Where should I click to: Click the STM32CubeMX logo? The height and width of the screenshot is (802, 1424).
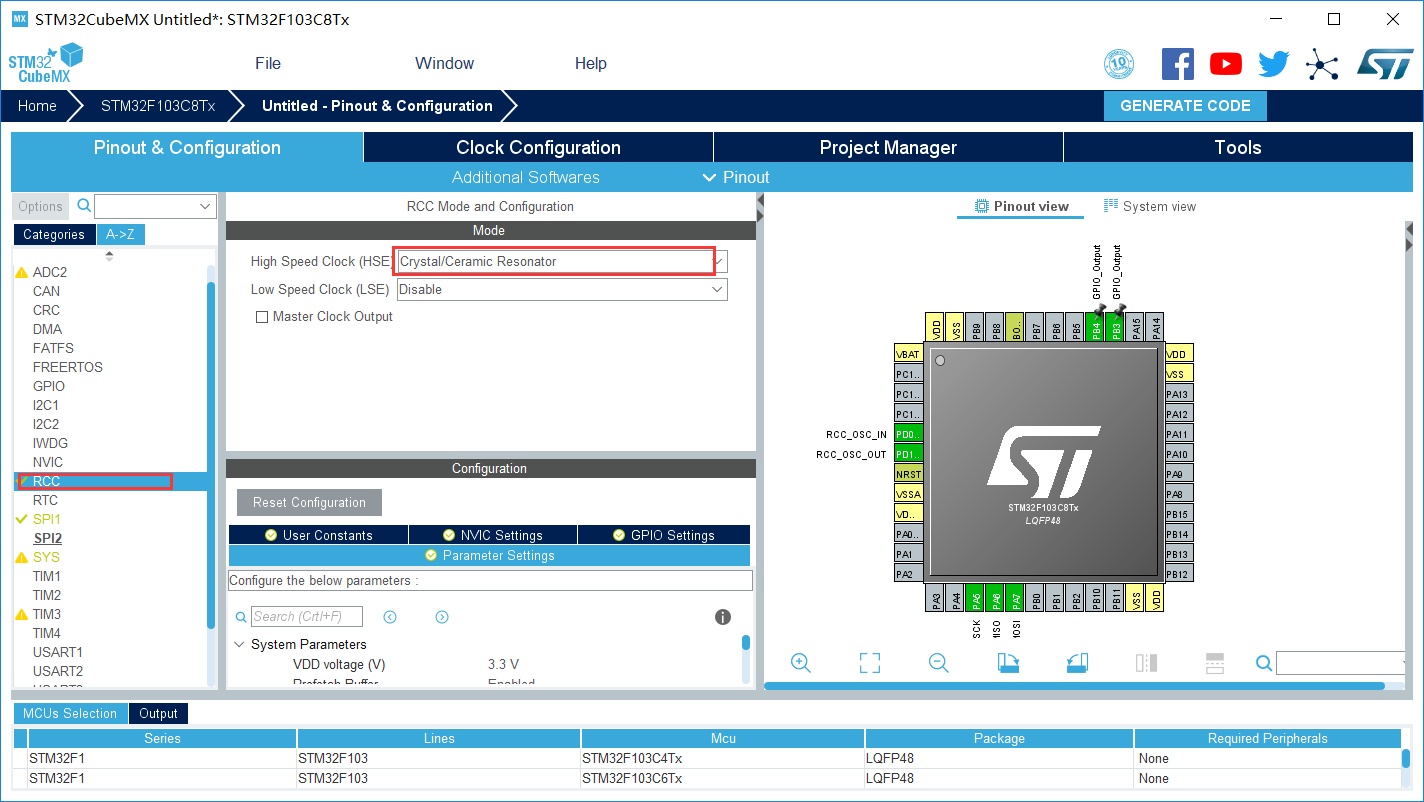pyautogui.click(x=45, y=64)
